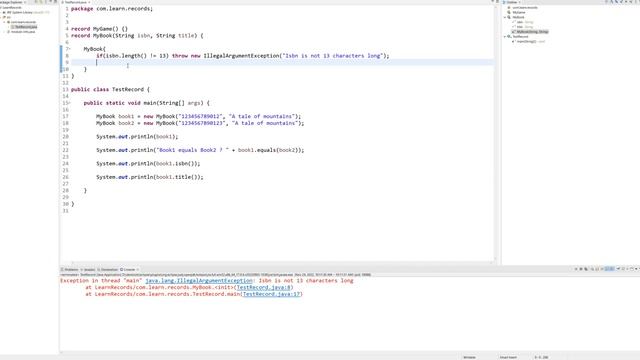
Task: Open the Outline view tab
Action: (512, 2)
